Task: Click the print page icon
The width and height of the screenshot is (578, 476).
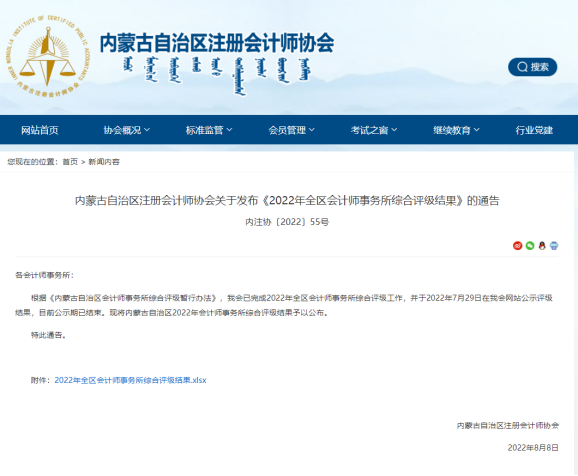Action: click(554, 246)
